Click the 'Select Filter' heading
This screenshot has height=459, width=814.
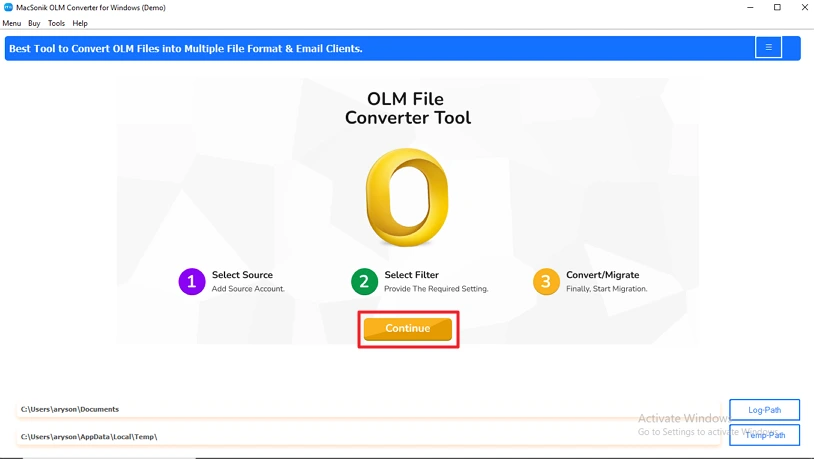(411, 275)
